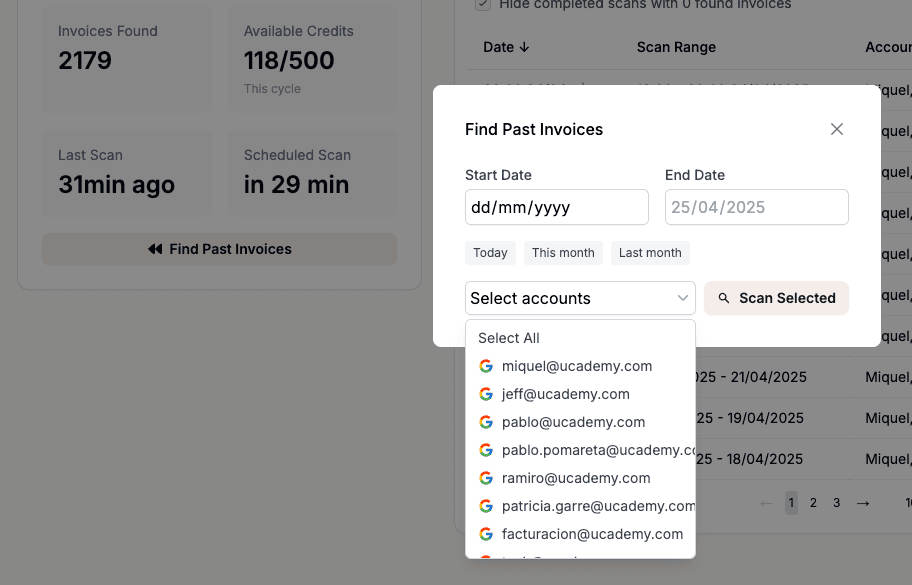Click Google icon next to miquel@ucademy.com
This screenshot has height=585, width=912.
point(486,366)
